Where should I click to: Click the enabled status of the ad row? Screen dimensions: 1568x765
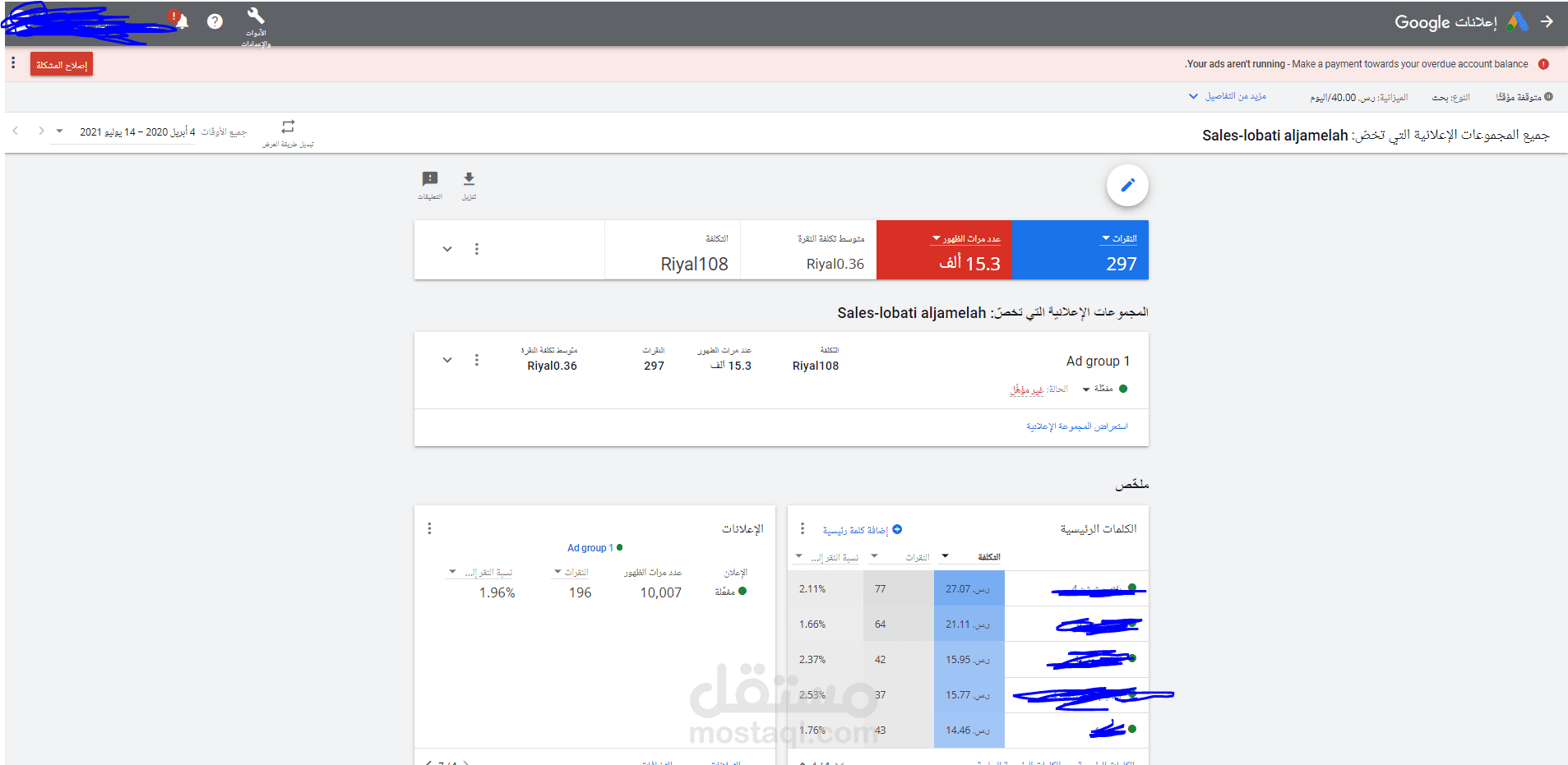[x=730, y=592]
